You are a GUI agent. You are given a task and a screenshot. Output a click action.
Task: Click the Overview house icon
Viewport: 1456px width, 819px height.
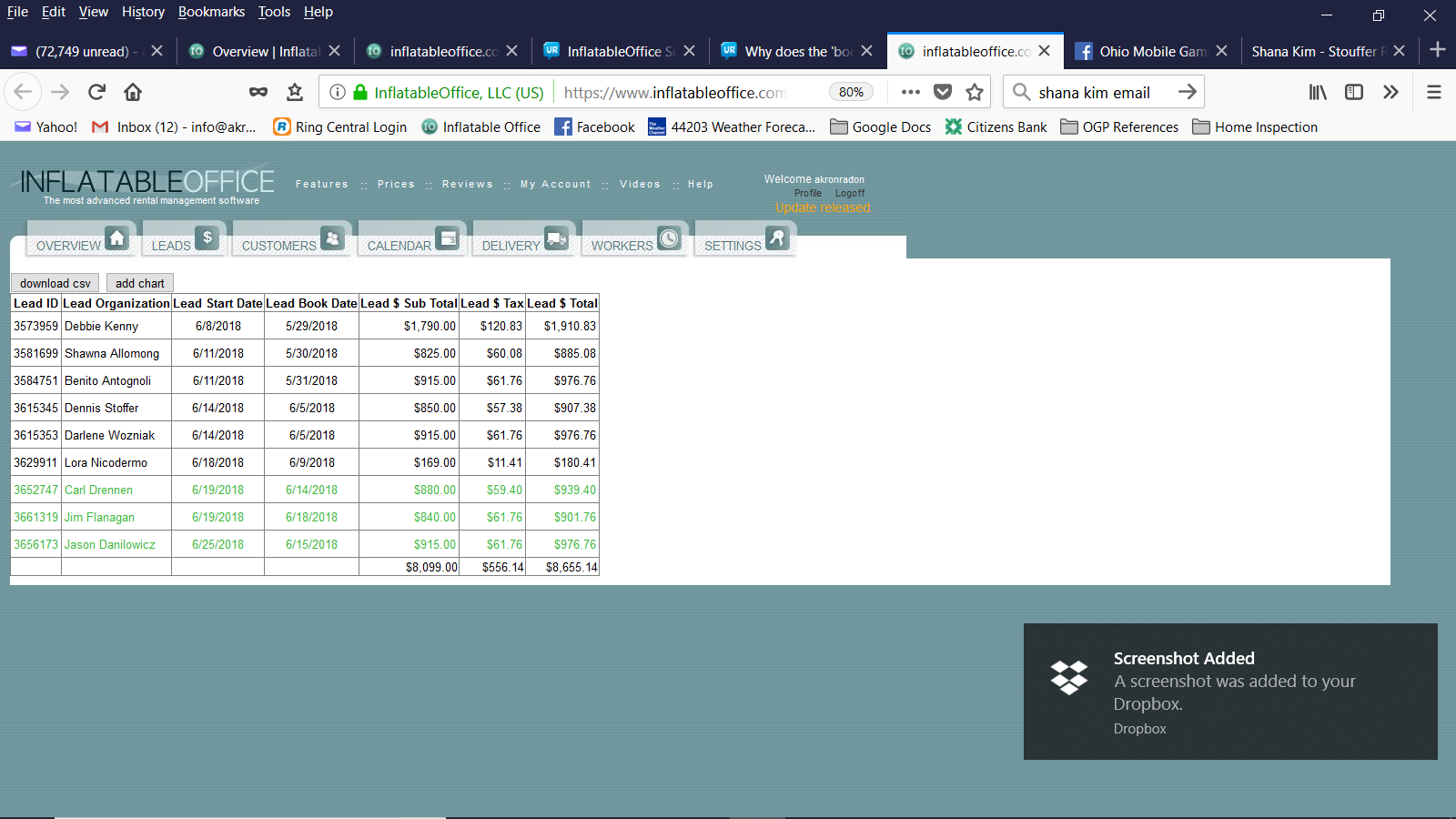click(116, 238)
